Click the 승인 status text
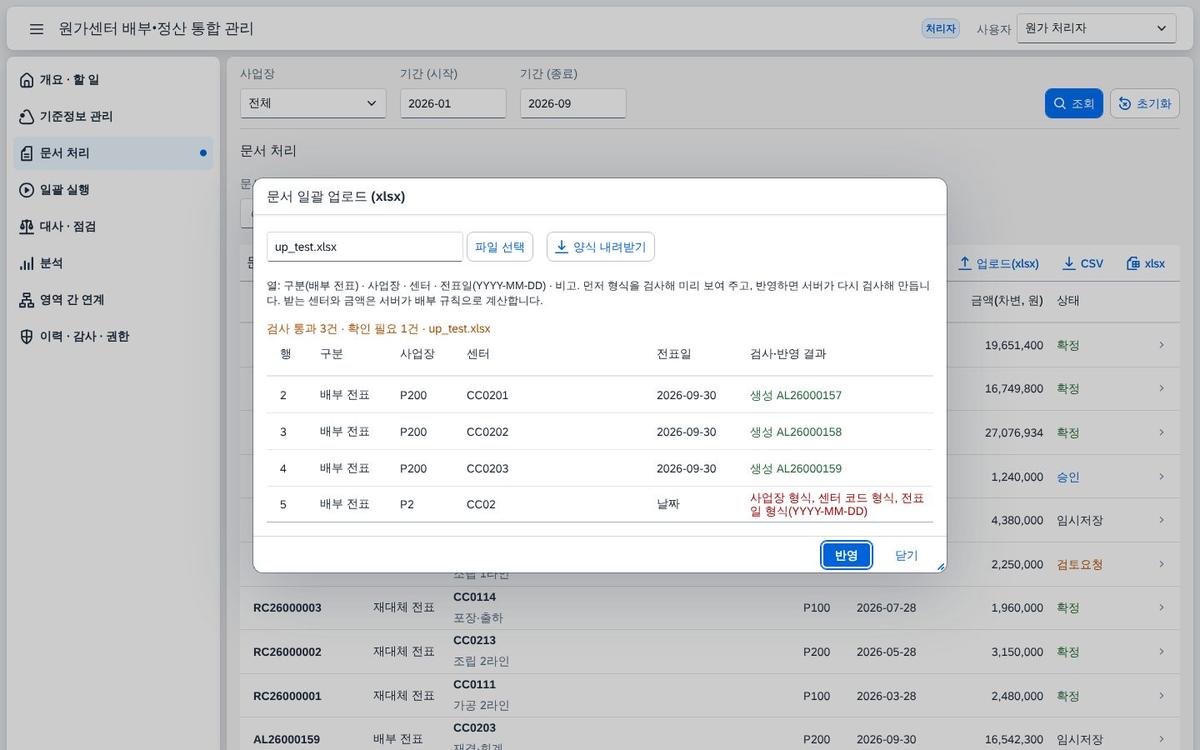1200x750 pixels. point(1068,477)
